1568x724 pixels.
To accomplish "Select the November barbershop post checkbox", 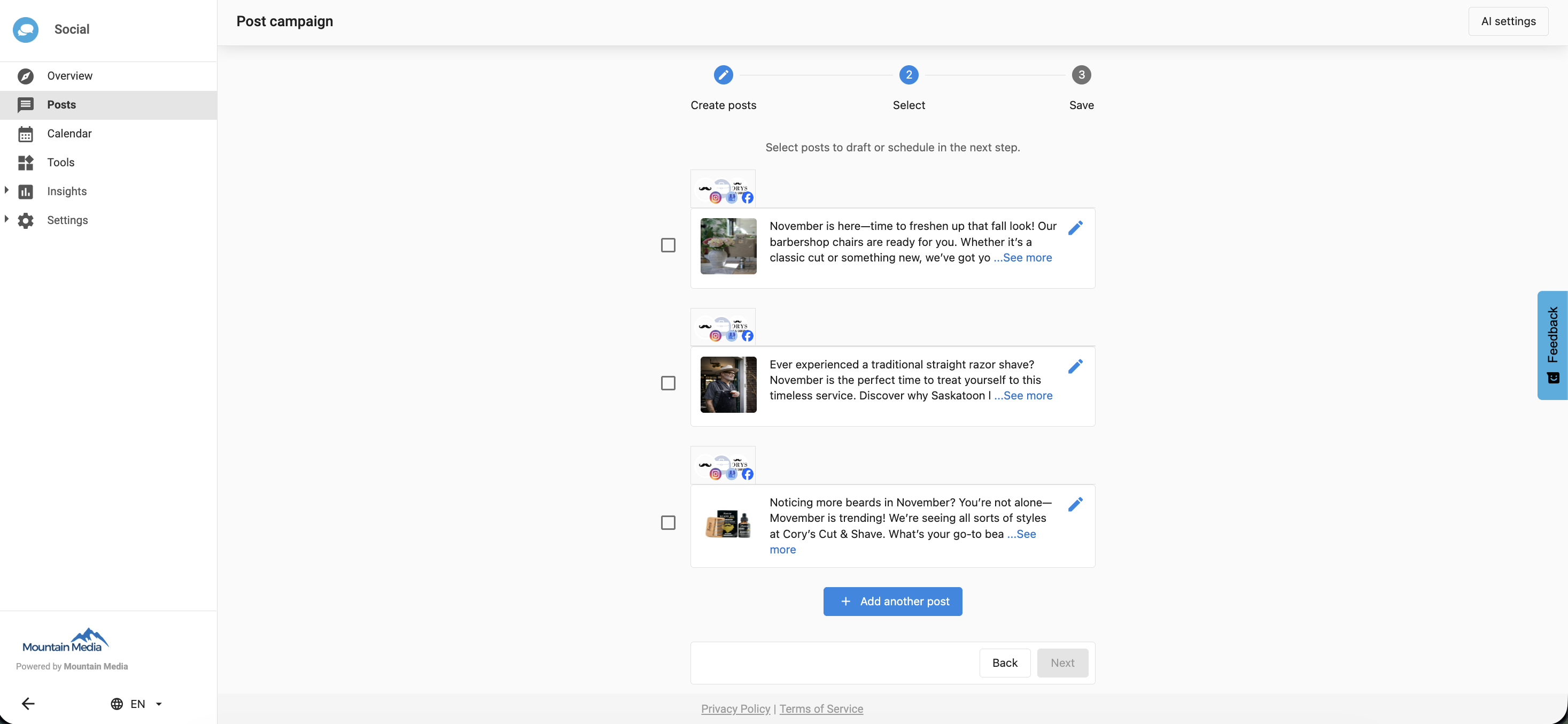I will [667, 245].
